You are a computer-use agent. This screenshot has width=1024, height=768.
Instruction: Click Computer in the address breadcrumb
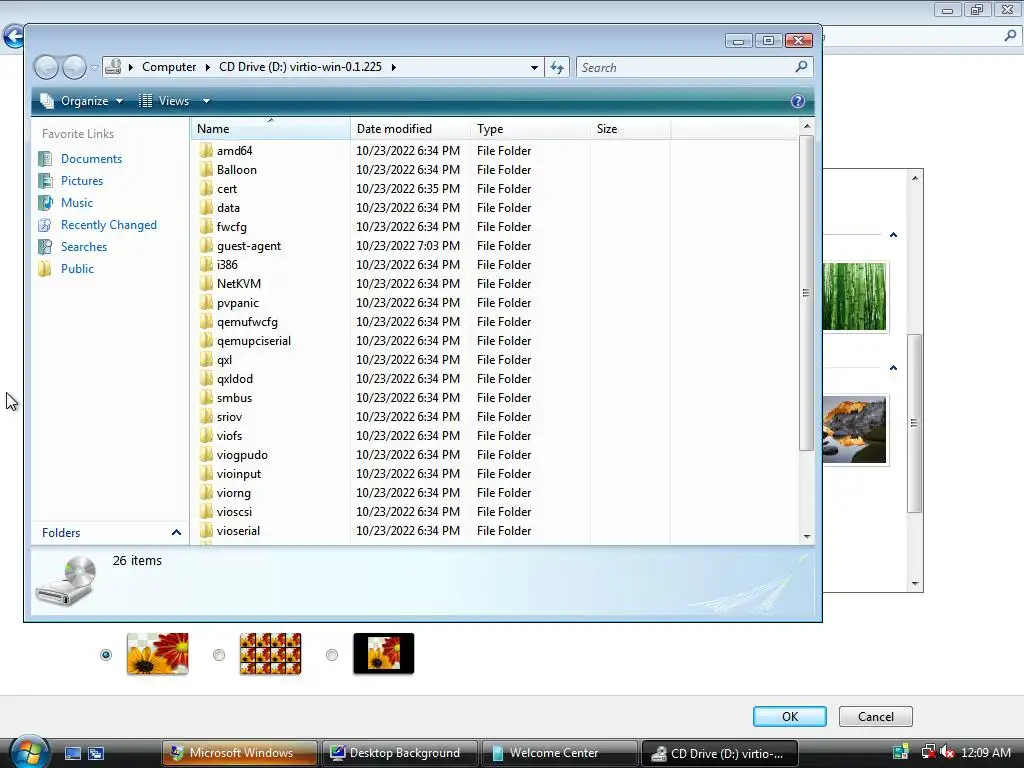[169, 67]
